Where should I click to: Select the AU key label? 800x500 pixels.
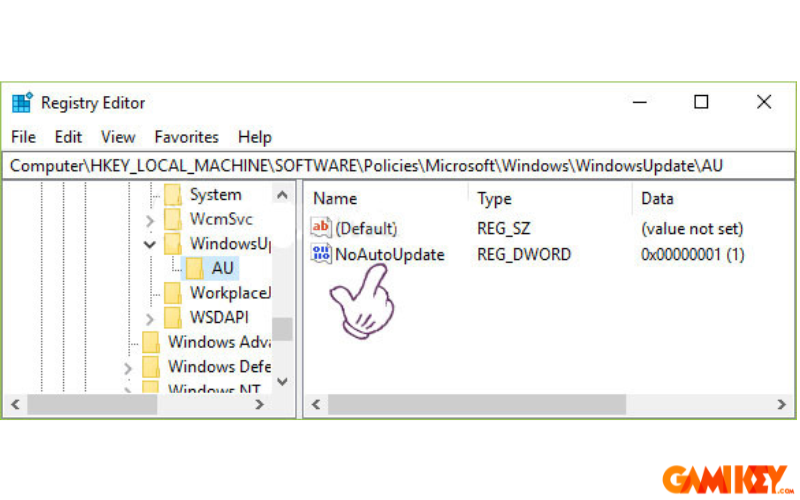pos(222,268)
